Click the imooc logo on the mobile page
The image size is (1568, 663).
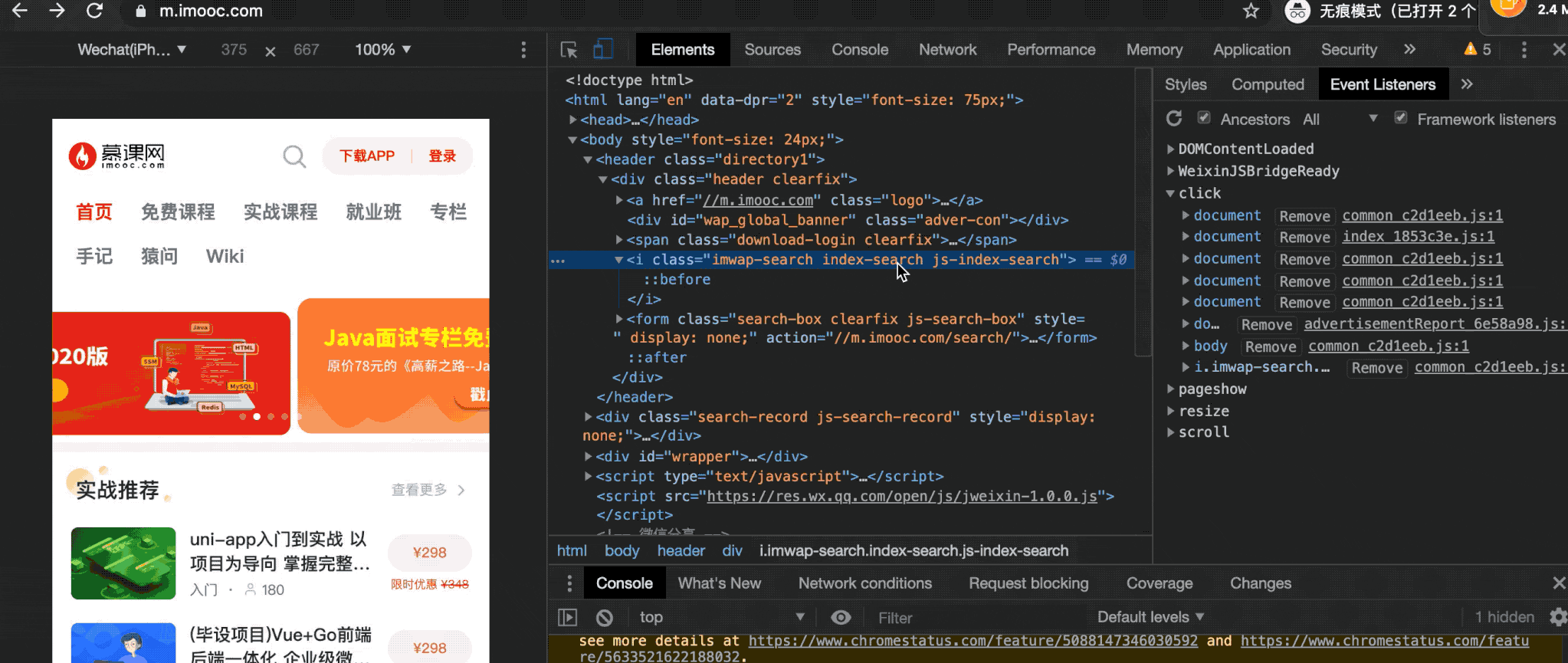[116, 156]
